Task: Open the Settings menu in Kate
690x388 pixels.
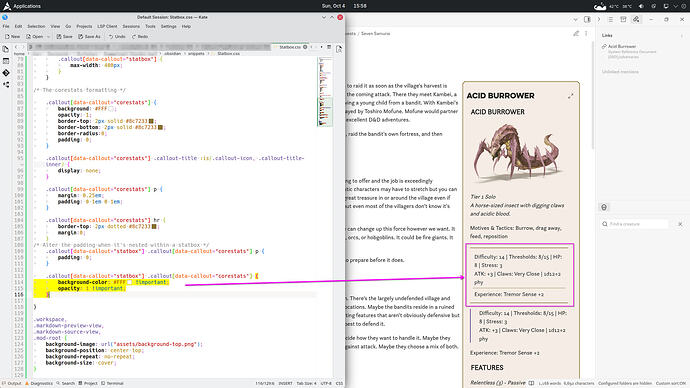Action: [169, 26]
